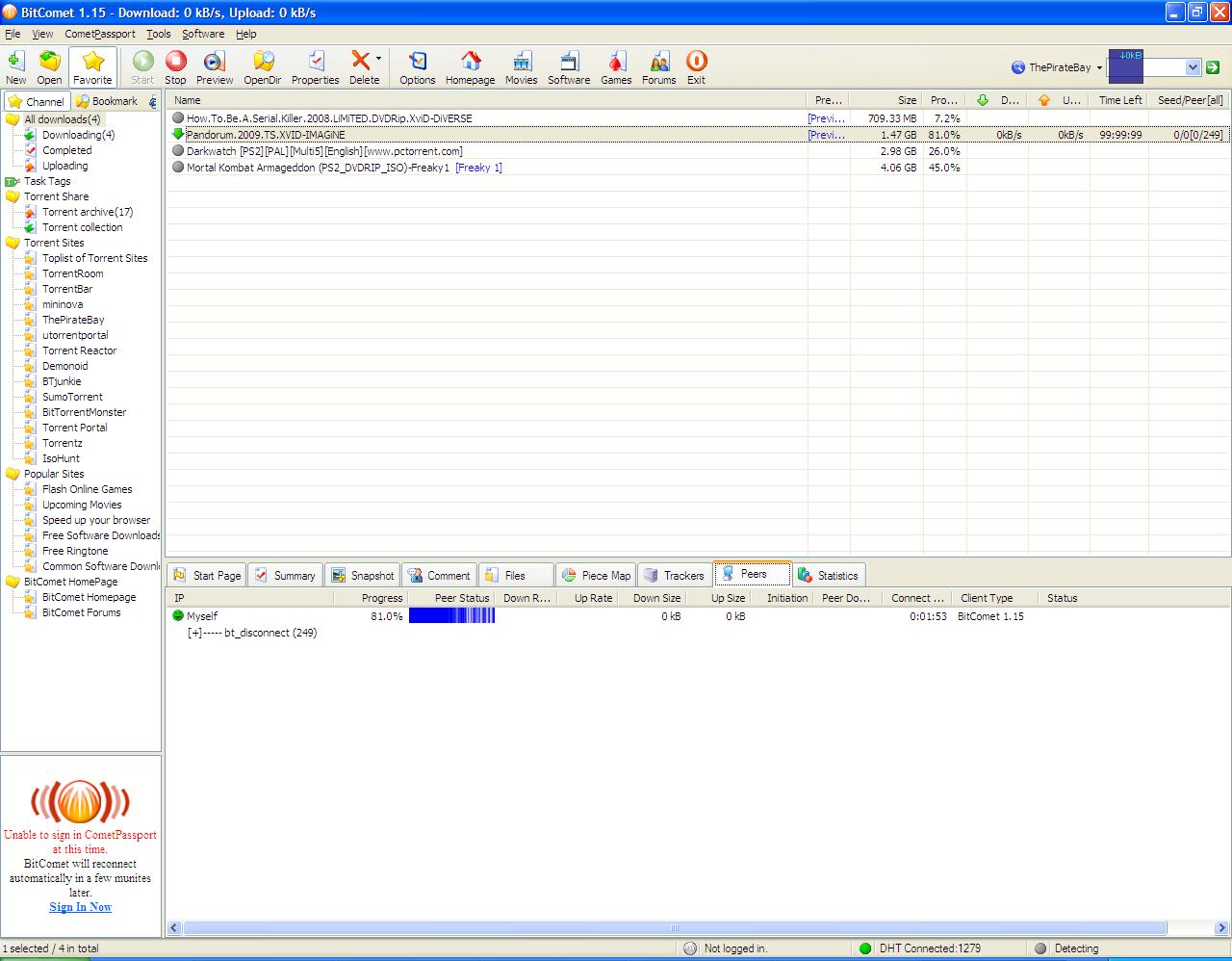
Task: Click the Flash Online Games entry
Action: tap(87, 489)
